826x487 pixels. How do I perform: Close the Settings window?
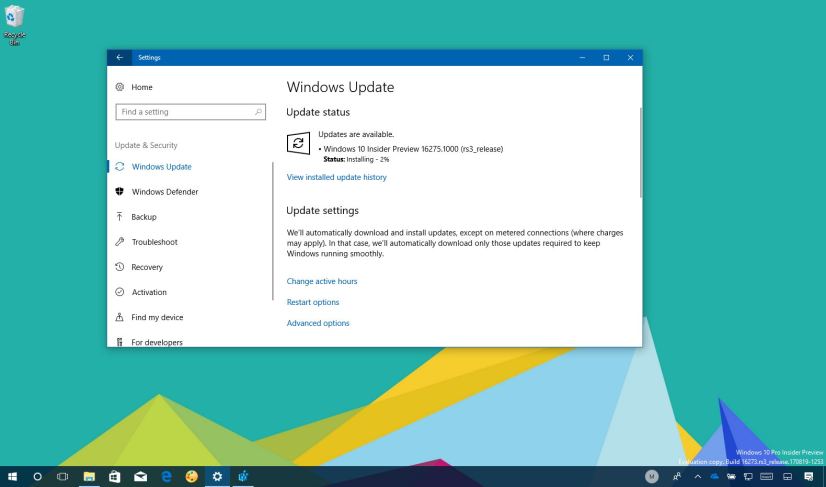(631, 57)
